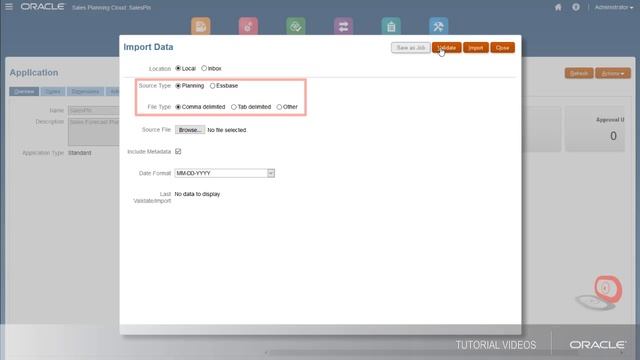
Task: Select Comma delimited file type
Action: pos(178,107)
